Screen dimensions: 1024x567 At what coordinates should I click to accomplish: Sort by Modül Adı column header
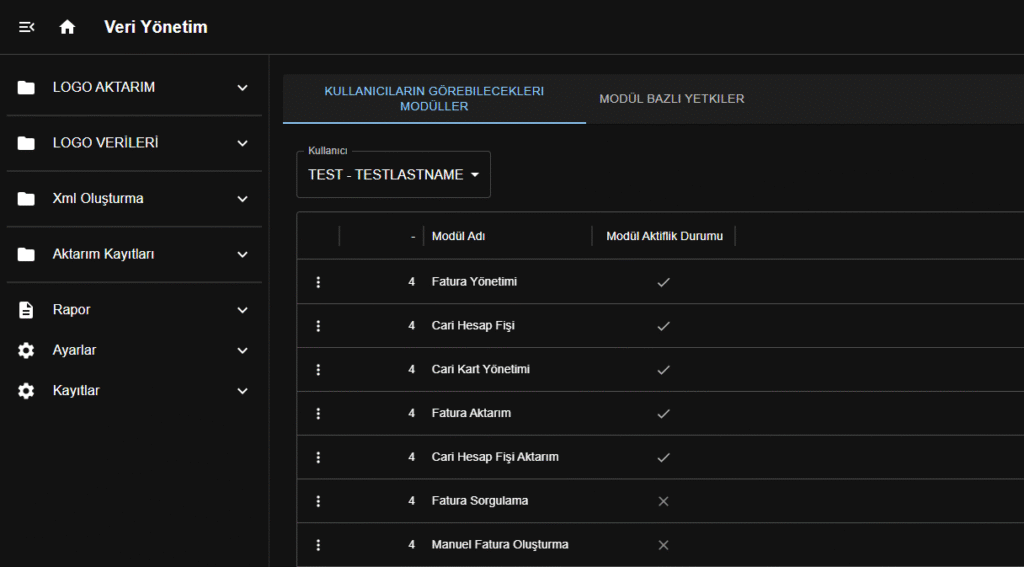458,236
